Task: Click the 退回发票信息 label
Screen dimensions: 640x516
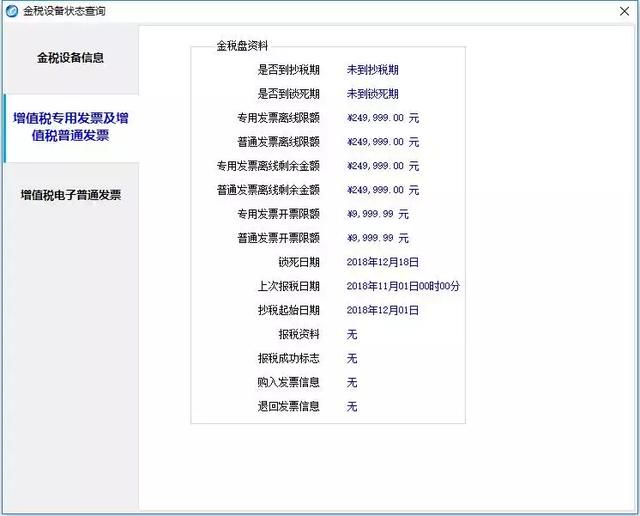Action: pyautogui.click(x=289, y=407)
